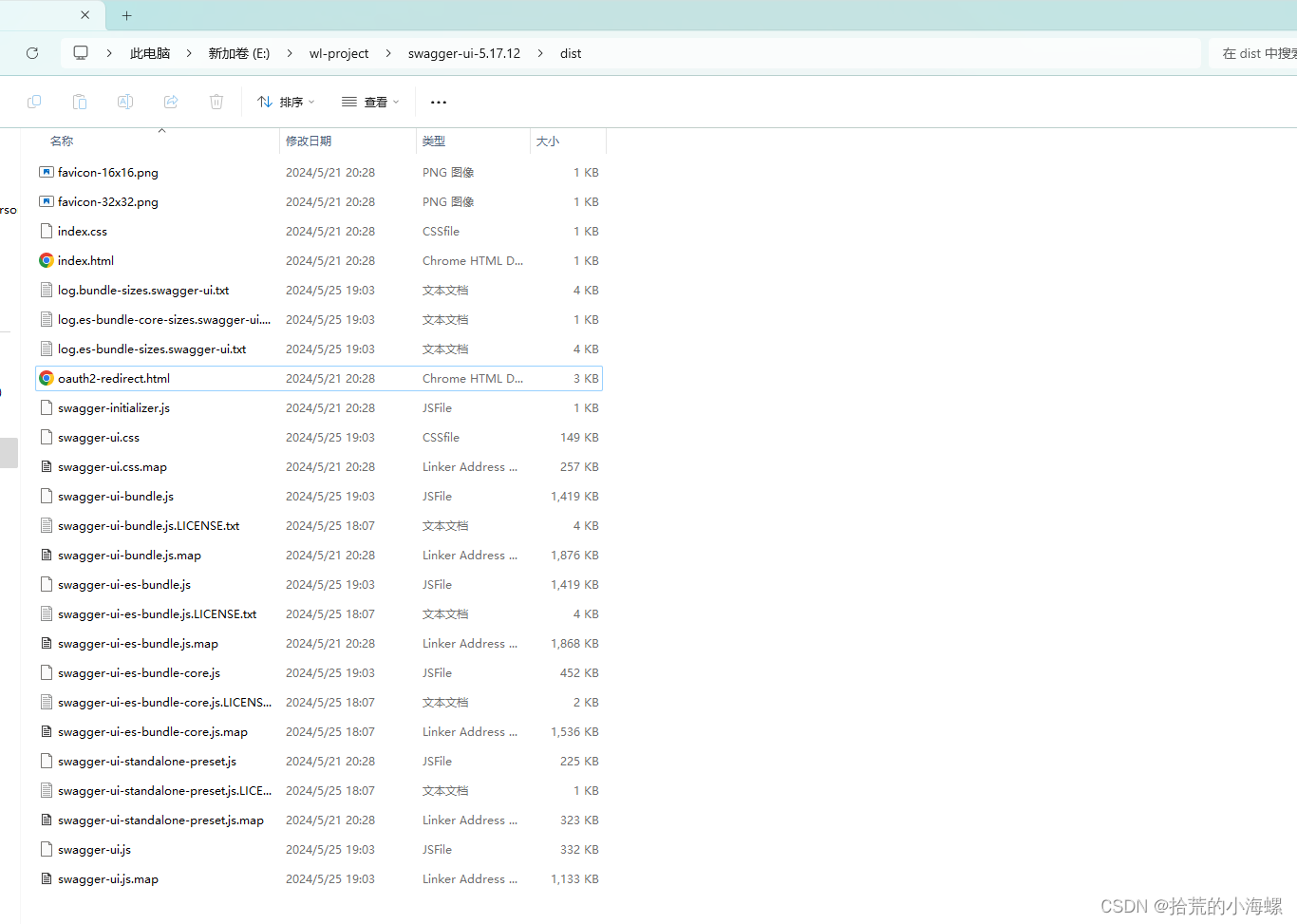Select swagger-ui-es-bundle-core.js.LICENS... file name
1297x924 pixels.
click(x=164, y=702)
